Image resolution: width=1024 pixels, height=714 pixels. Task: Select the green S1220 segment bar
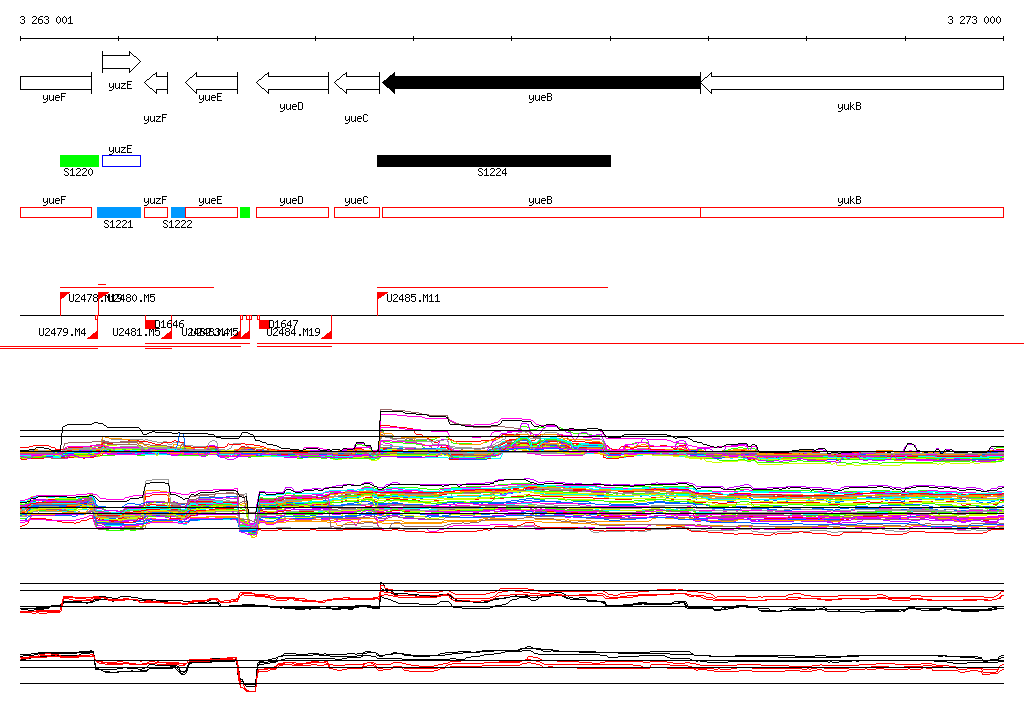[x=79, y=161]
